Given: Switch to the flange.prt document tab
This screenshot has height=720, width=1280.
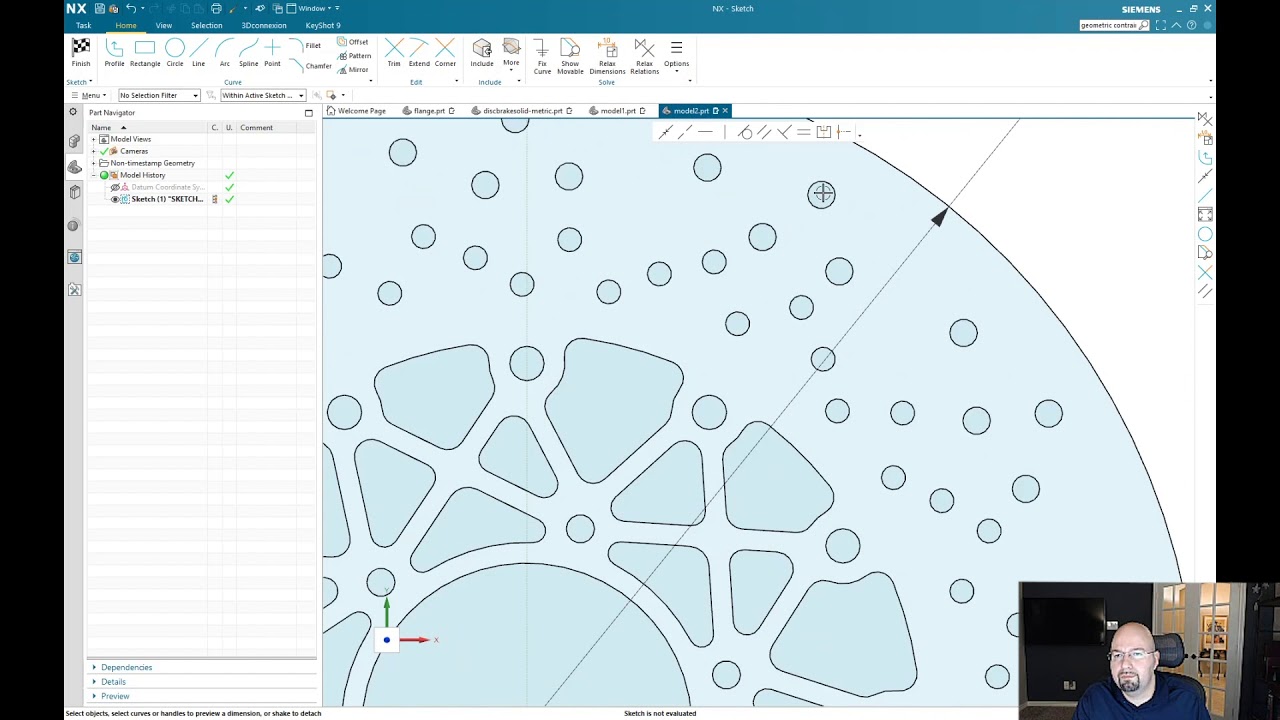Looking at the screenshot, I should tap(429, 111).
